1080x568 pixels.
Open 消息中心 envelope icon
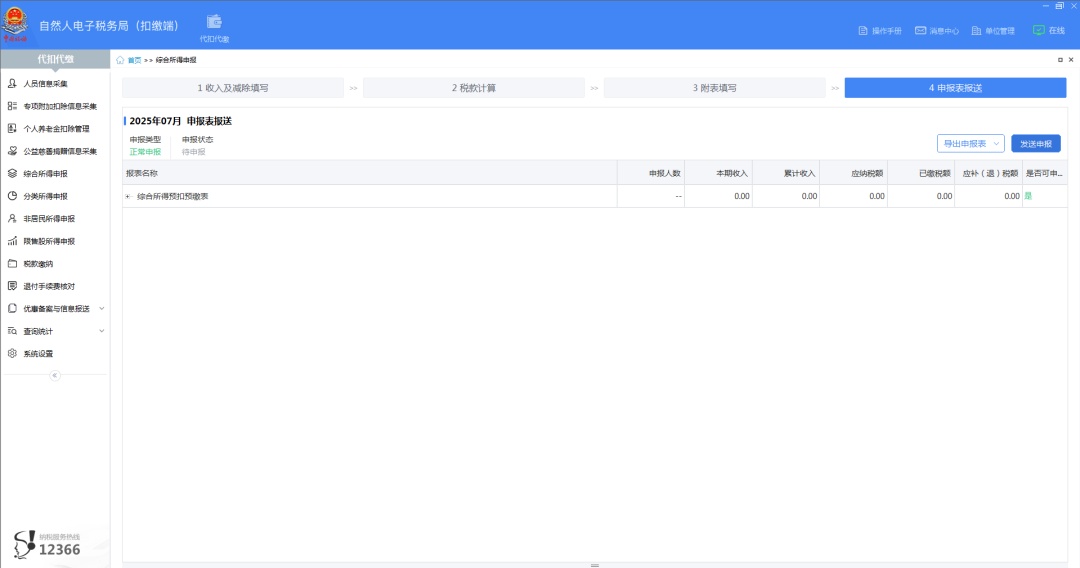point(920,31)
